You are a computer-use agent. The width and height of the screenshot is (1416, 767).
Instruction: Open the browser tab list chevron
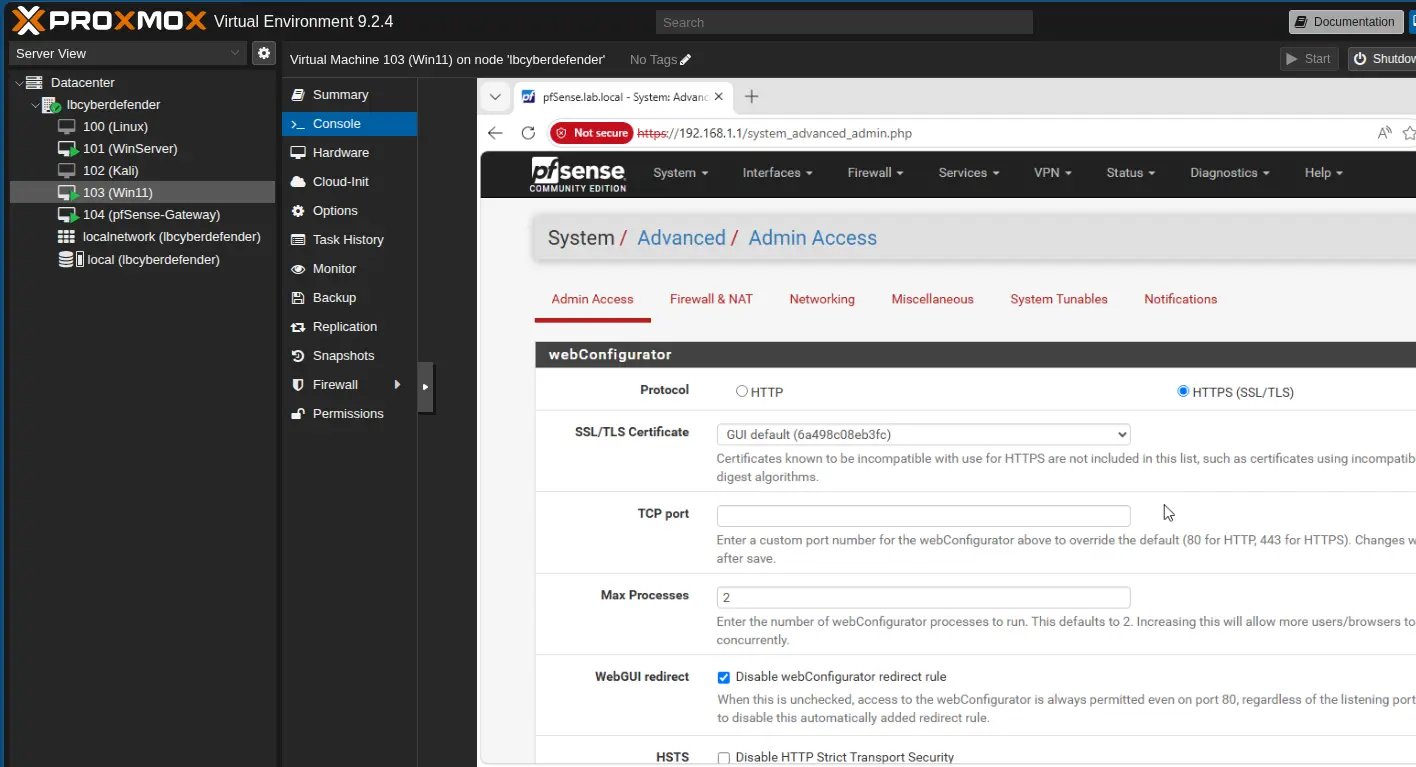point(495,97)
